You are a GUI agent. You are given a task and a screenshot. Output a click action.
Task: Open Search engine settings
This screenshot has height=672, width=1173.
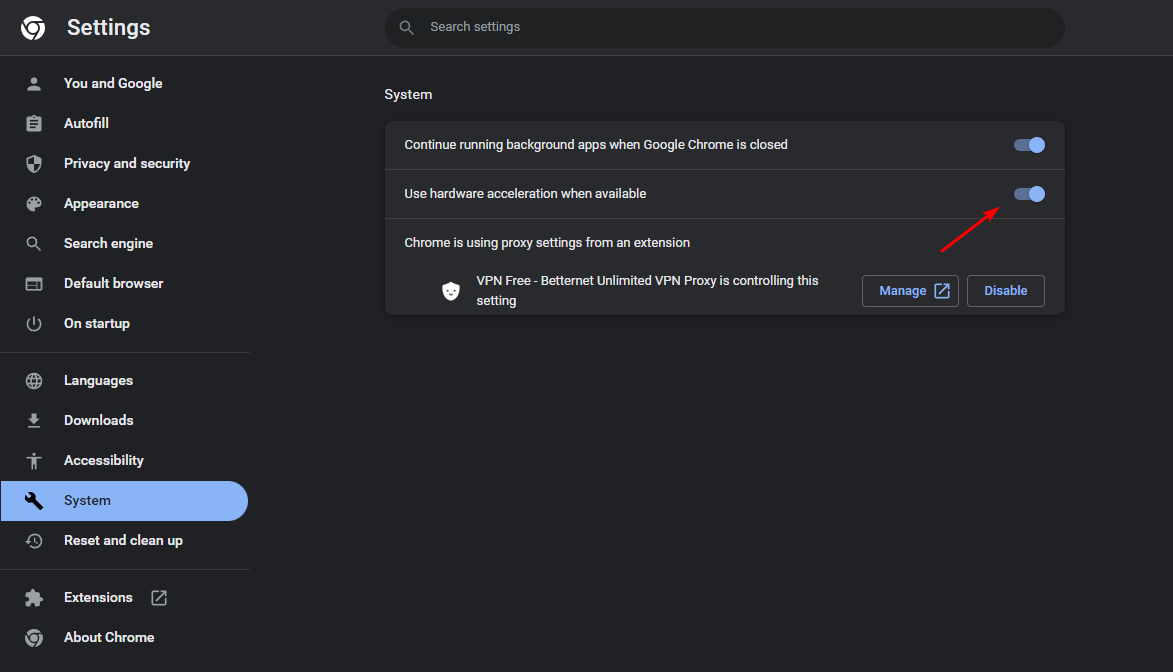124,244
